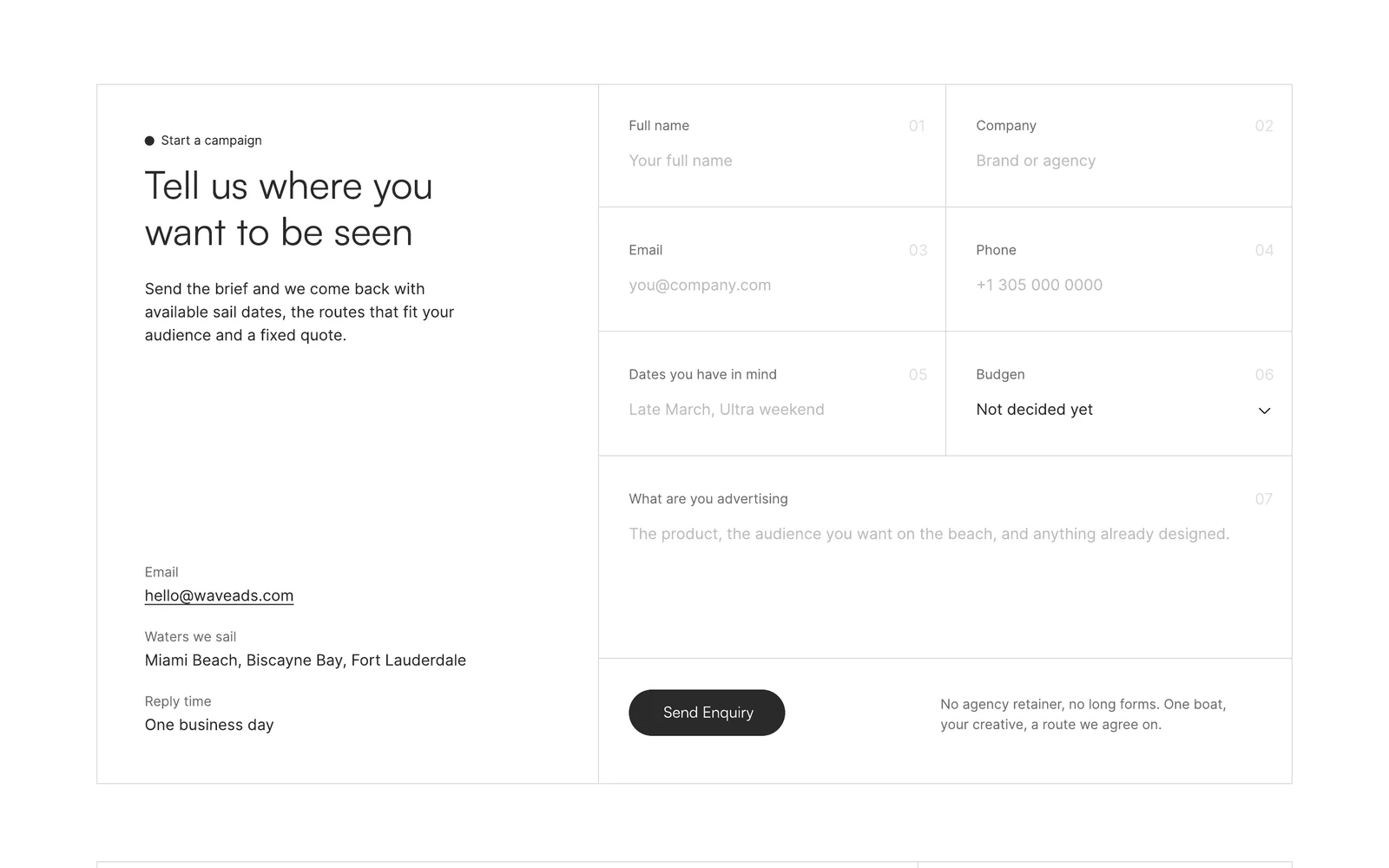Click the One business day reply time text

pos(209,725)
